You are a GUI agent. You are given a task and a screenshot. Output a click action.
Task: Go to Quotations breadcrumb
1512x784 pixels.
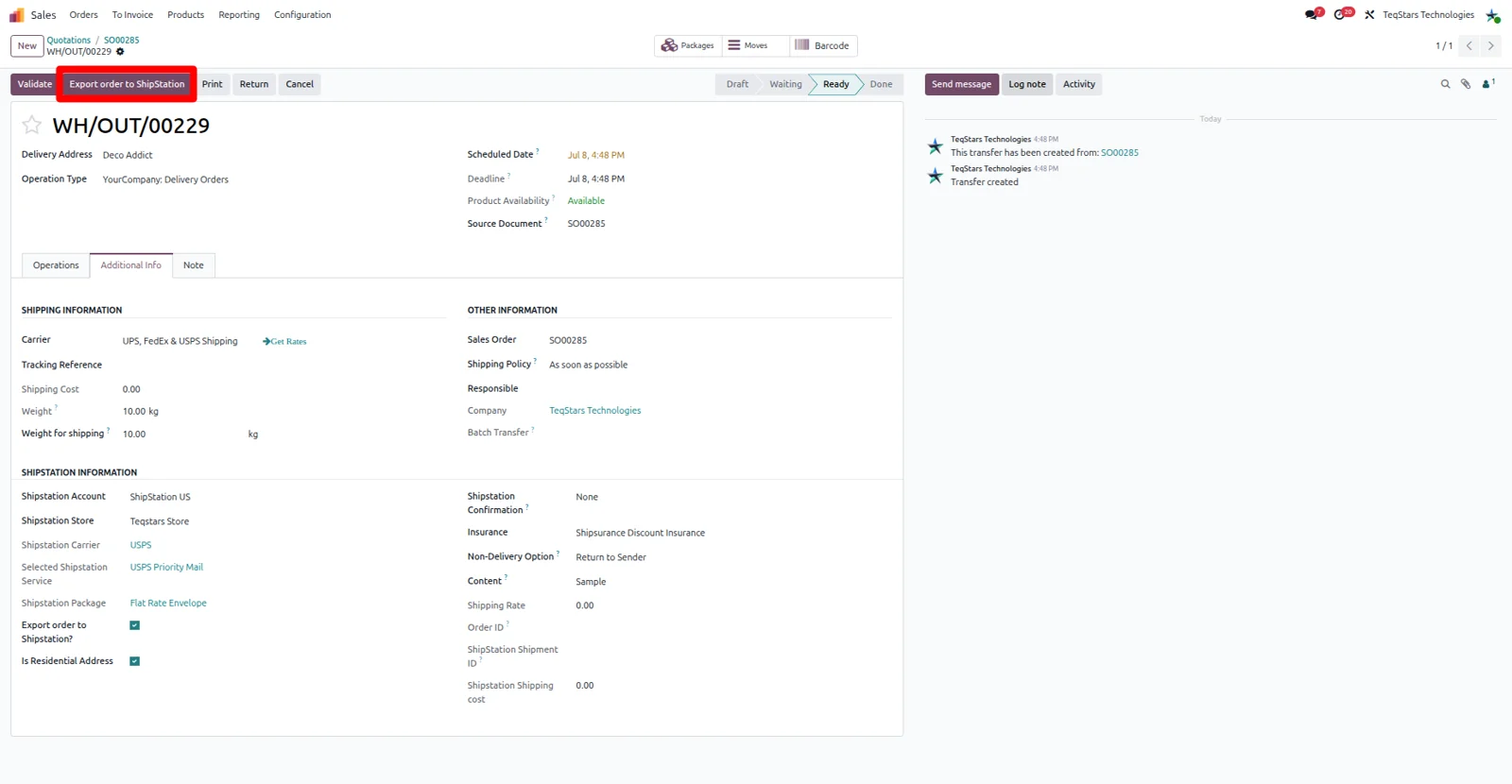[69, 41]
